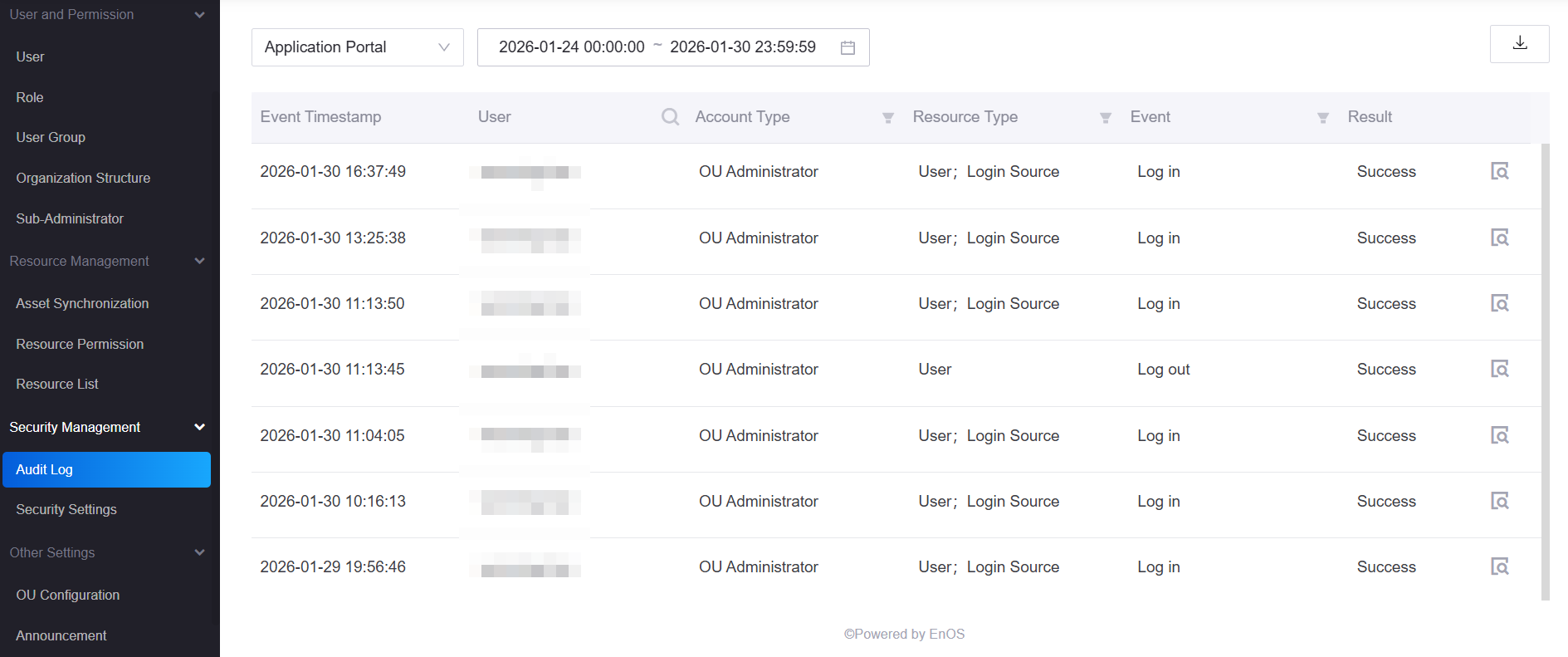Open the Application Portal dropdown
1568x657 pixels.
pyautogui.click(x=357, y=47)
